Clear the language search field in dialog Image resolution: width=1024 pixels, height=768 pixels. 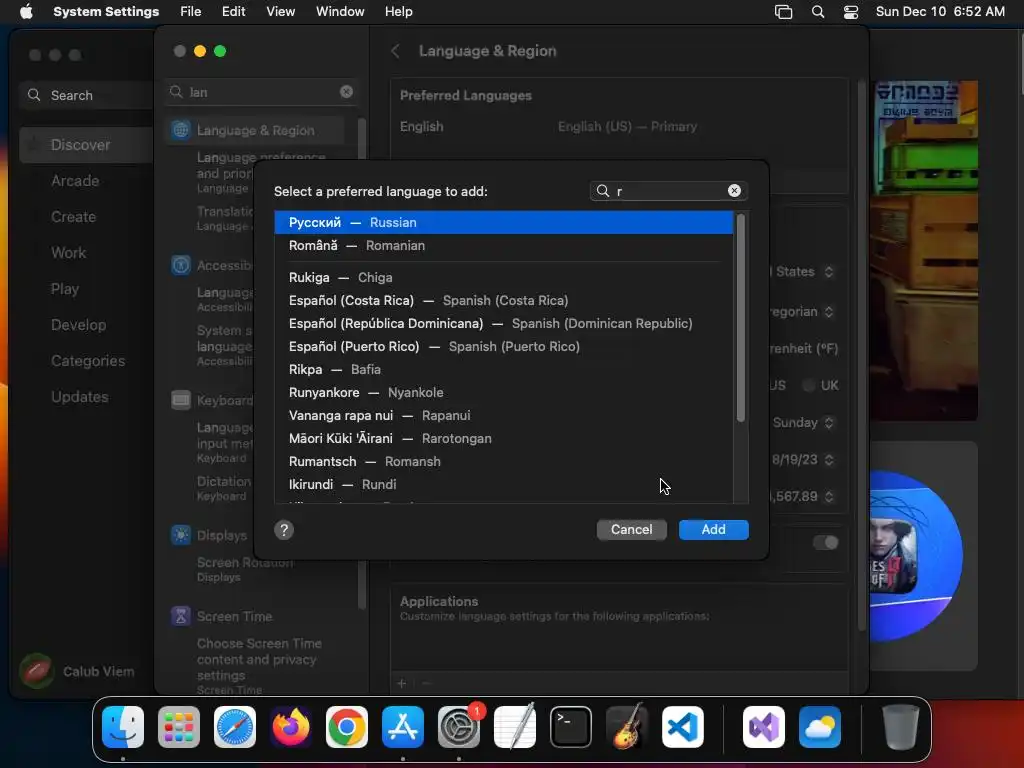734,191
